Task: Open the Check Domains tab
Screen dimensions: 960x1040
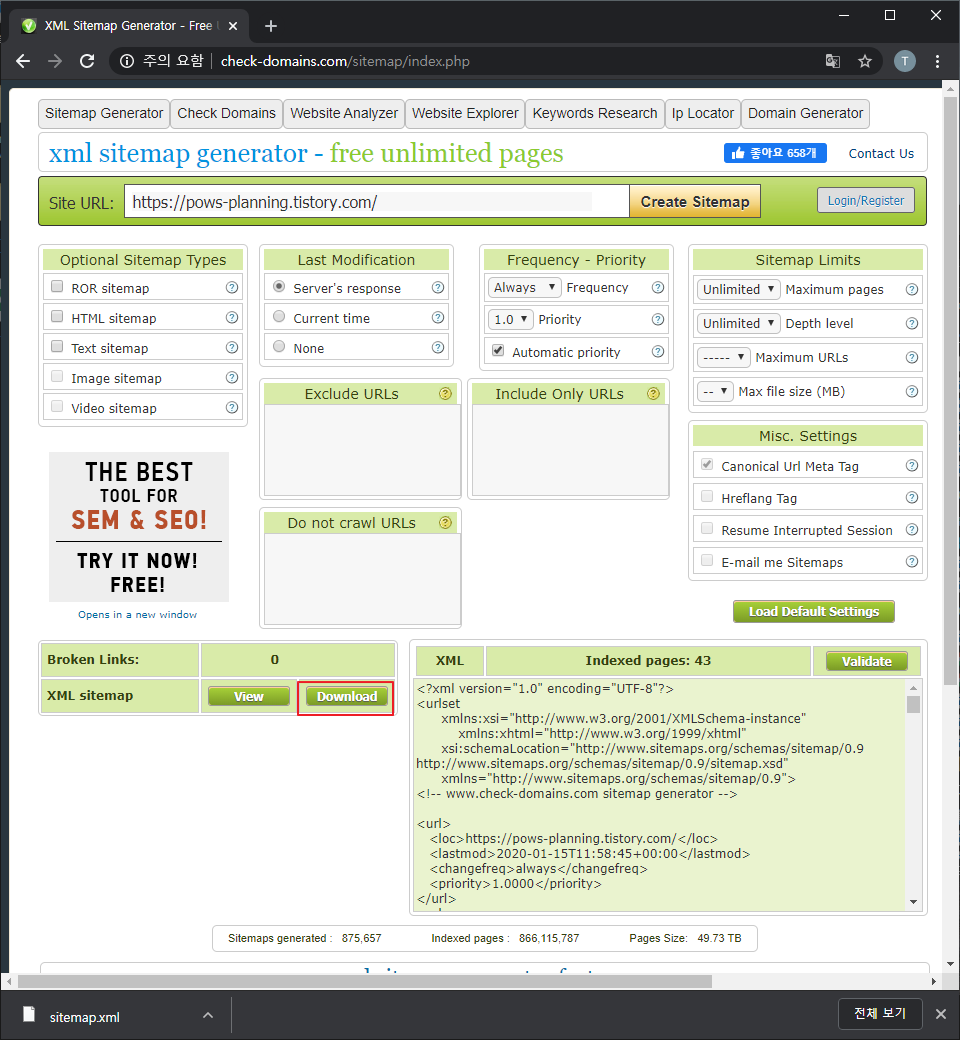Action: click(226, 113)
